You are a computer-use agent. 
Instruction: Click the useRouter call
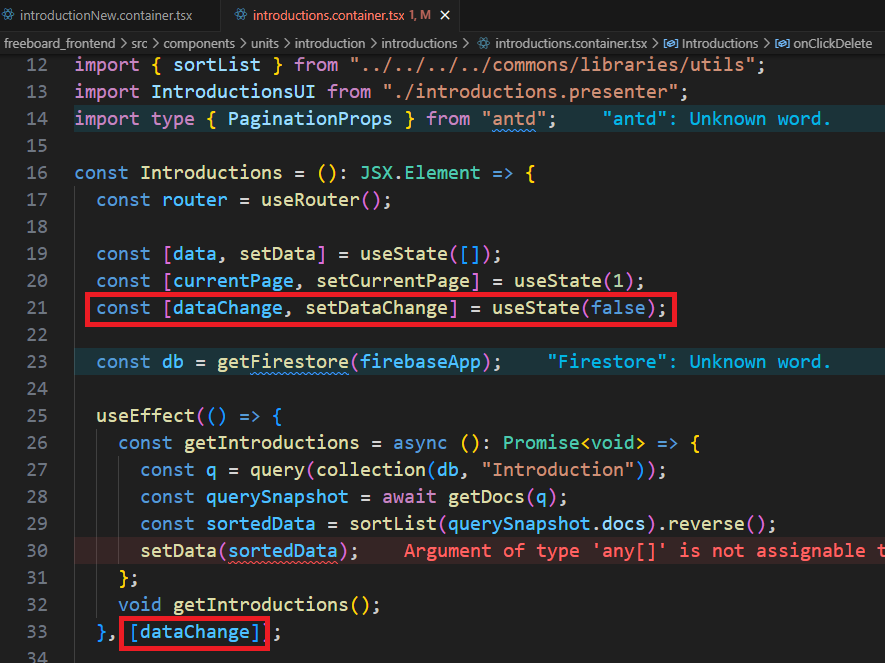pyautogui.click(x=310, y=200)
